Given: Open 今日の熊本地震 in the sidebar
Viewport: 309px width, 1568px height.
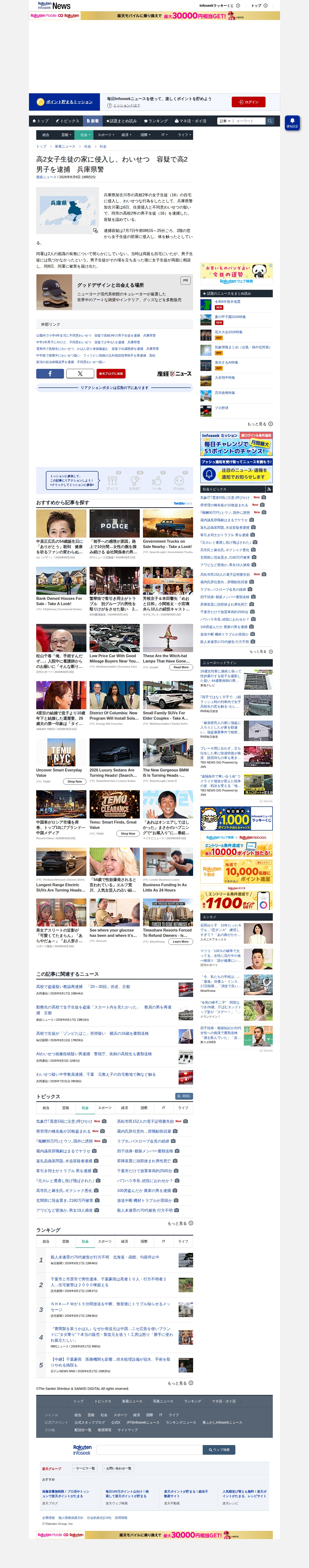Looking at the screenshot, I should pos(228,302).
